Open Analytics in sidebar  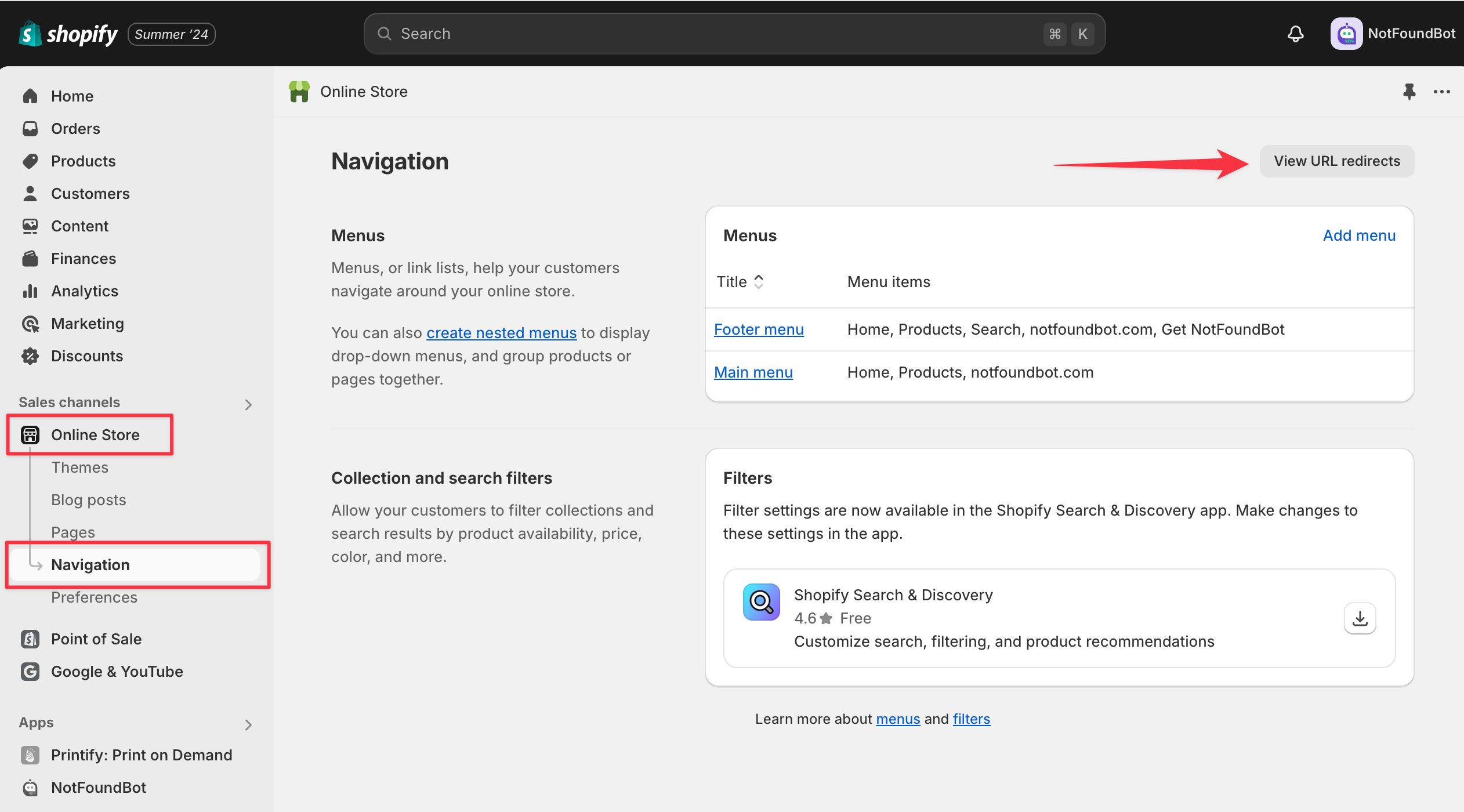tap(85, 291)
